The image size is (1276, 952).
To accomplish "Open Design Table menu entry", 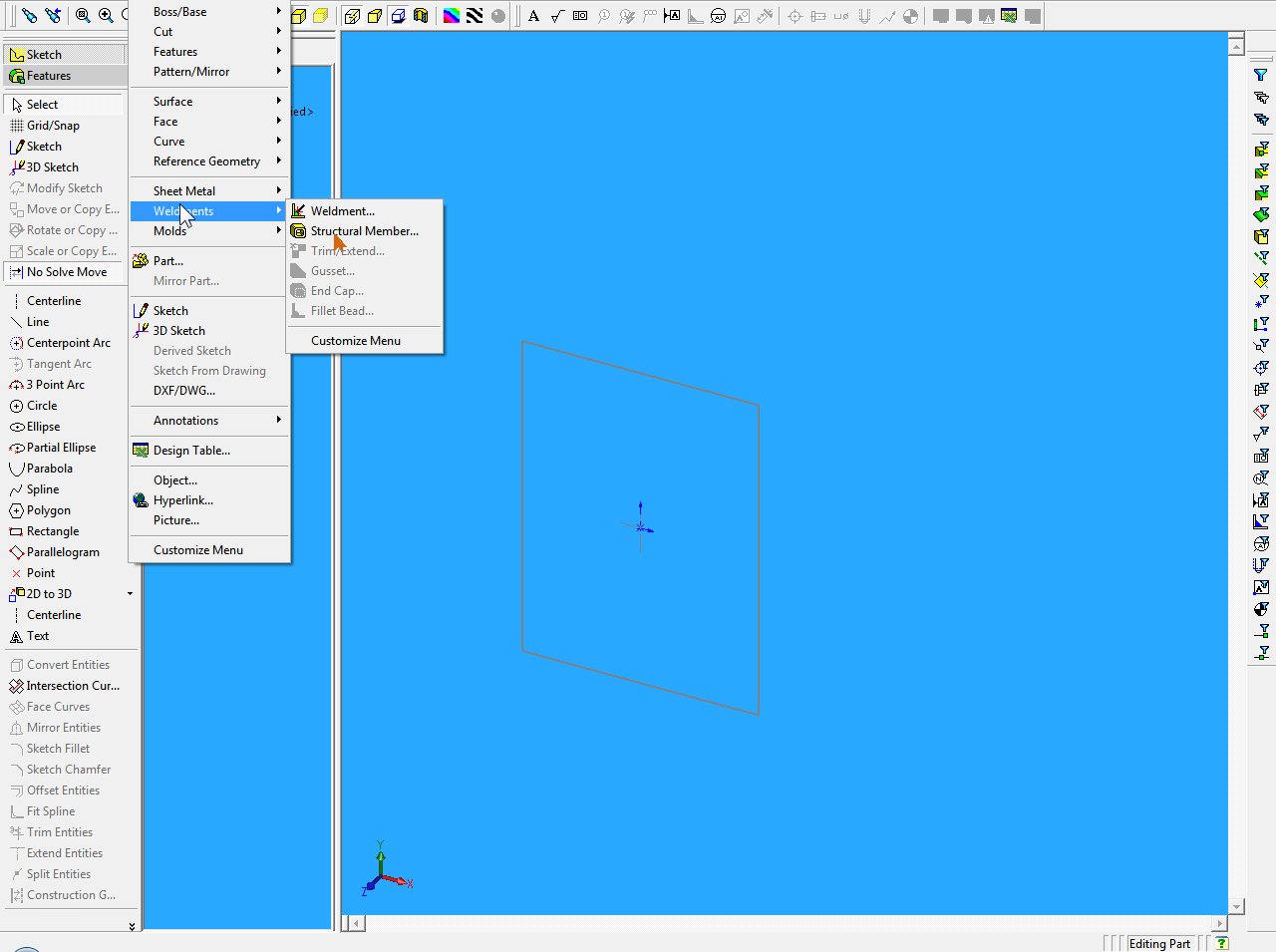I will click(x=191, y=451).
